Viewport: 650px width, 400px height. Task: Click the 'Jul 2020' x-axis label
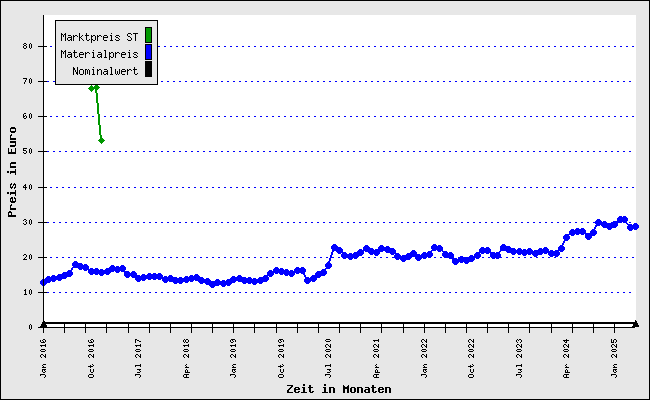coord(328,358)
